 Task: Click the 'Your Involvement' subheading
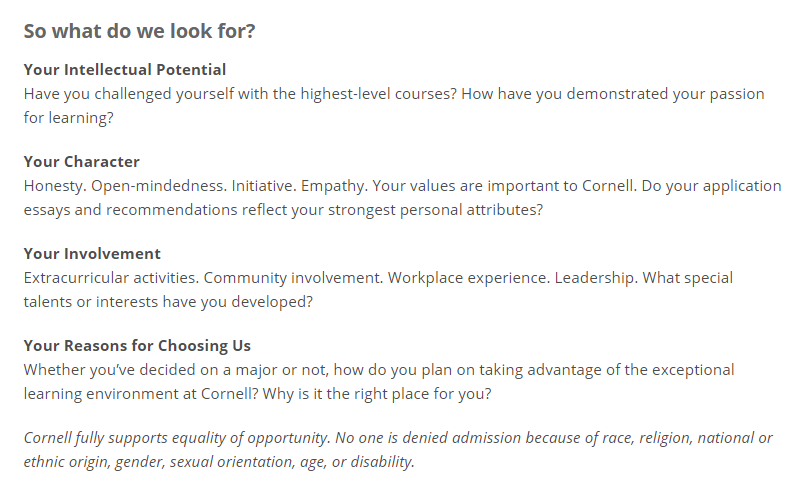[x=92, y=254]
